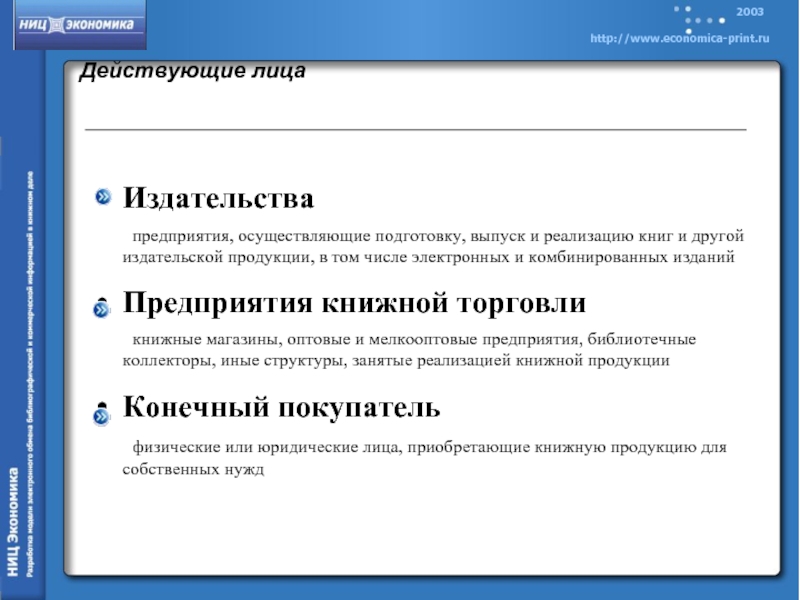The width and height of the screenshot is (800, 600).
Task: Select the Предприятия книжной торговли heading
Action: [x=354, y=302]
